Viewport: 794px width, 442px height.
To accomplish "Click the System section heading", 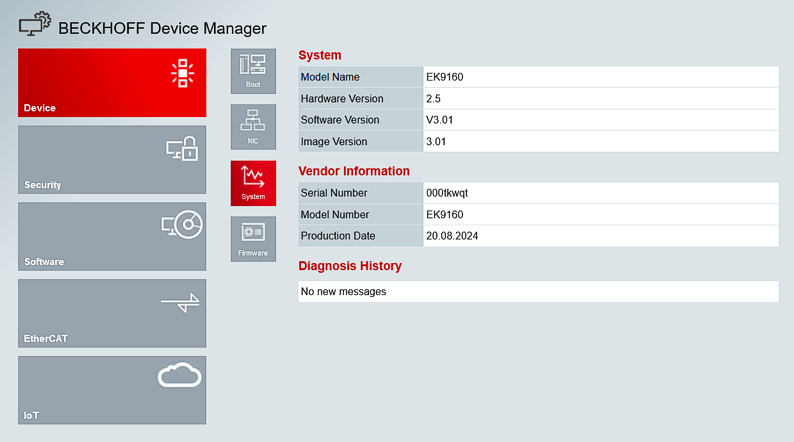I will tap(320, 55).
